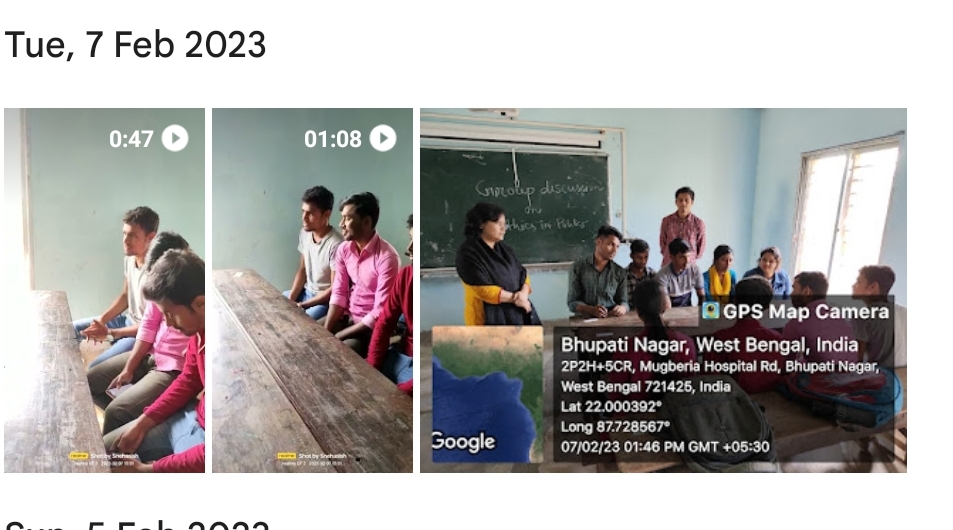Click the Lat 22.000392° coordinate line
This screenshot has width=953, height=530.
tap(611, 407)
